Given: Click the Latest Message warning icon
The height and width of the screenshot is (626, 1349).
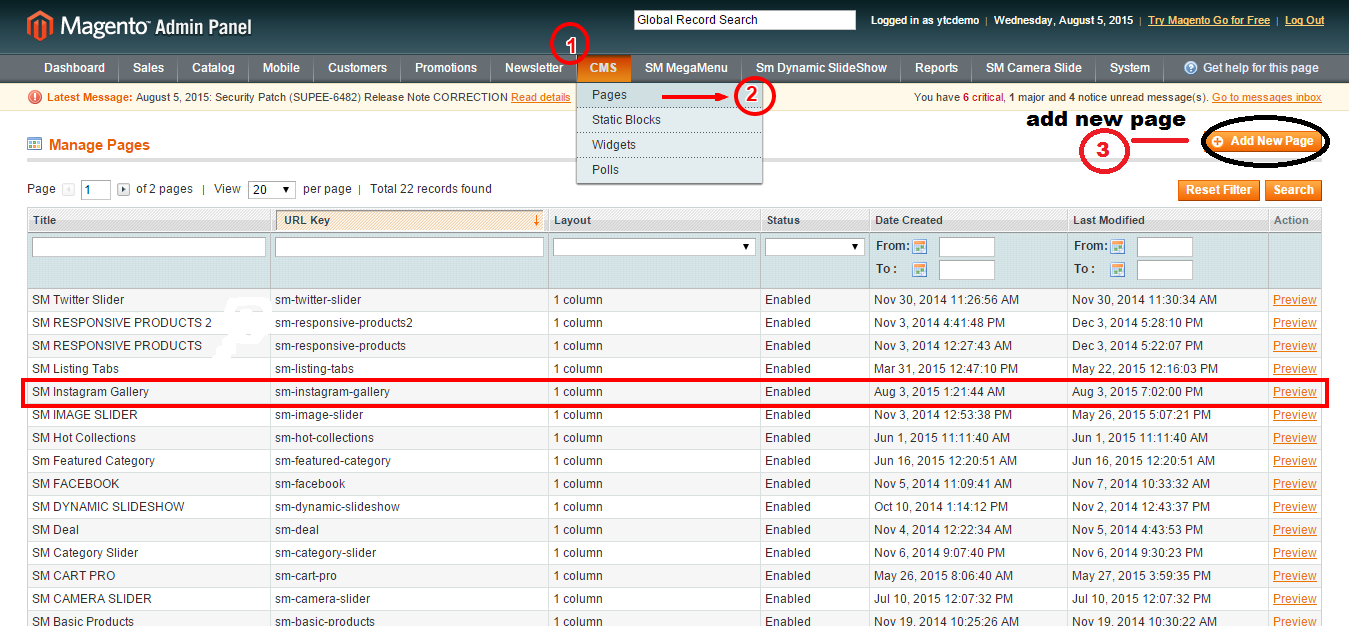Looking at the screenshot, I should point(35,97).
